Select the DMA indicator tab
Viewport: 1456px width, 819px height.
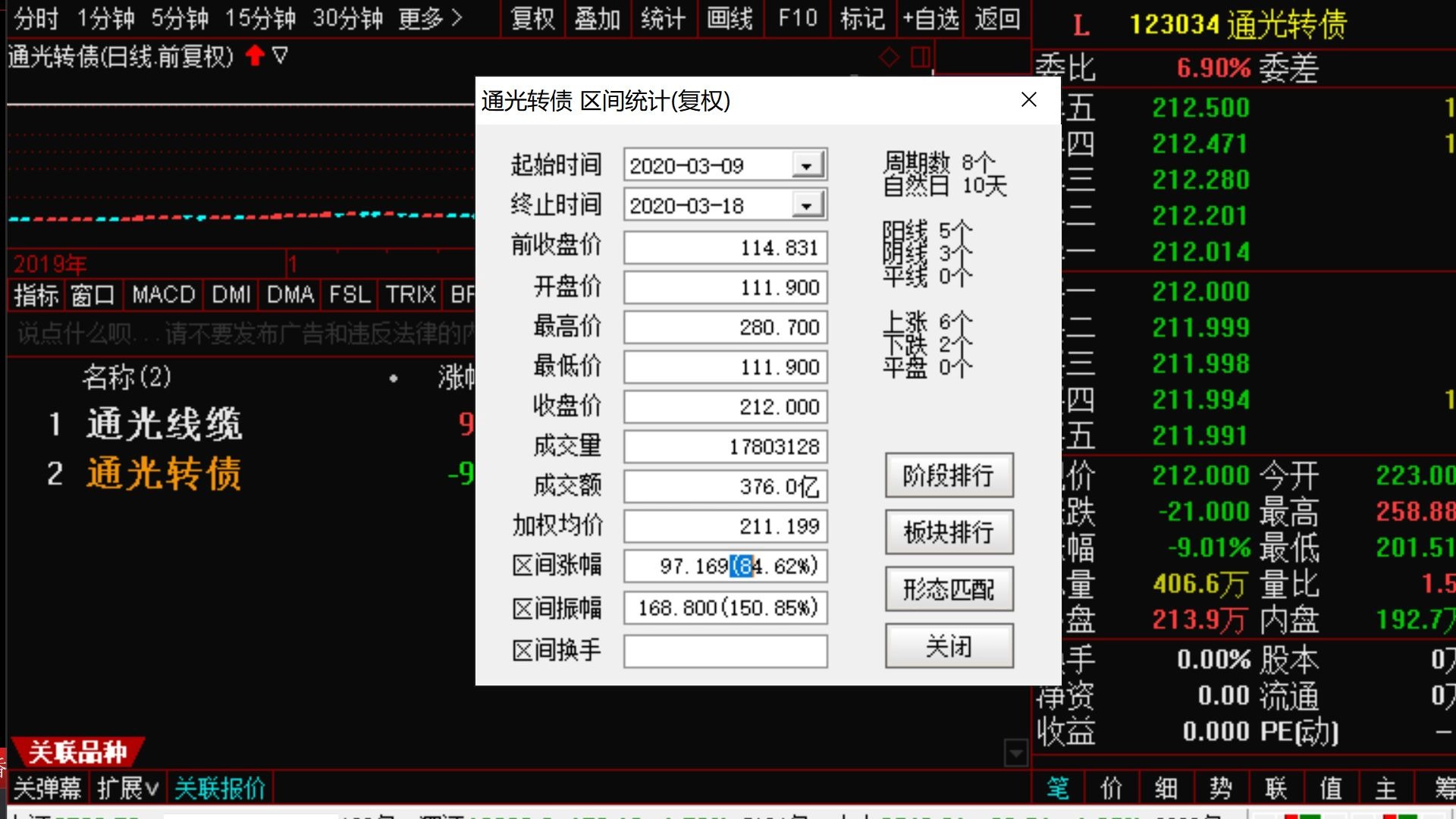290,294
